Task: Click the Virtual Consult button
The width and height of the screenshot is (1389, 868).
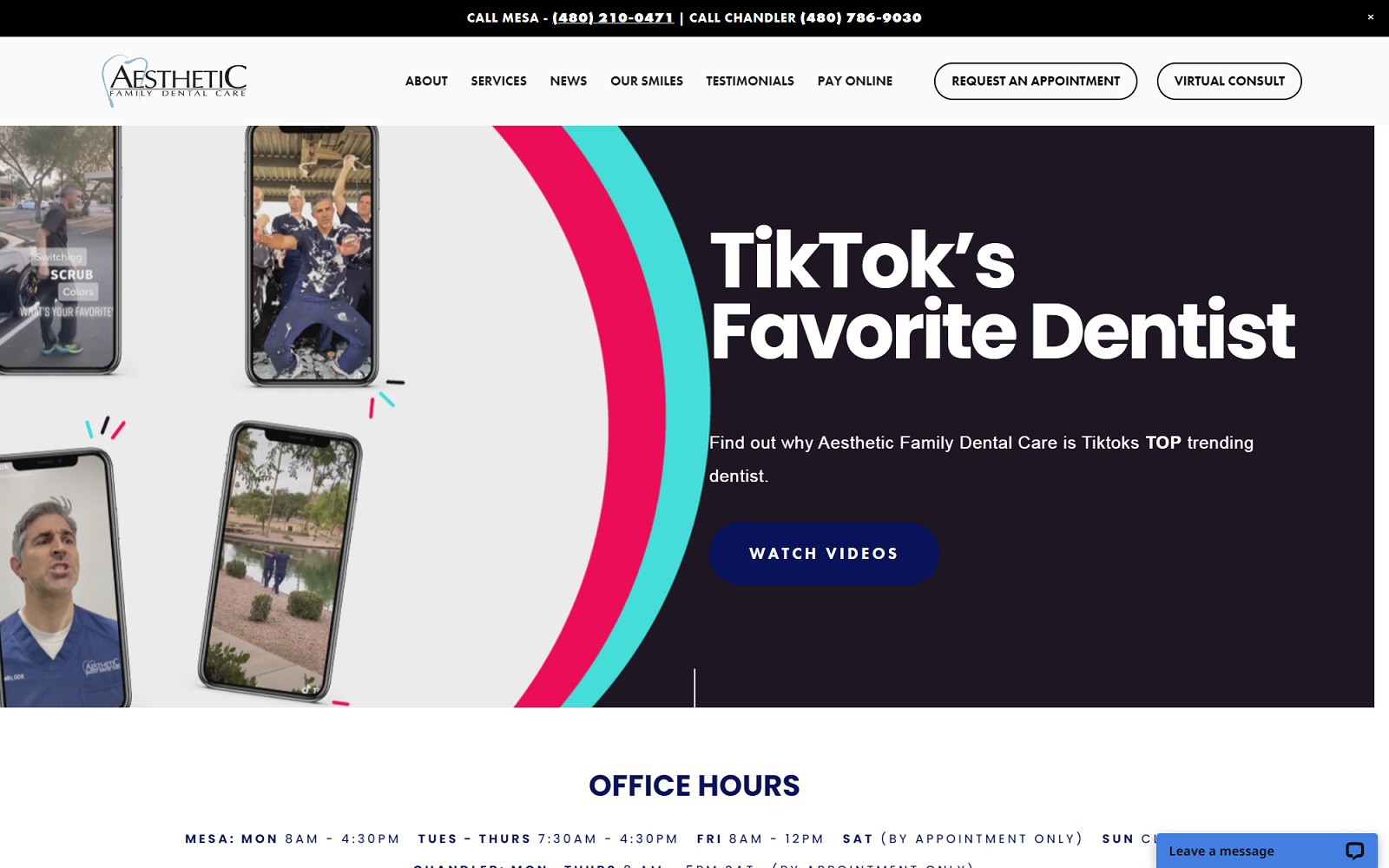Action: coord(1229,81)
